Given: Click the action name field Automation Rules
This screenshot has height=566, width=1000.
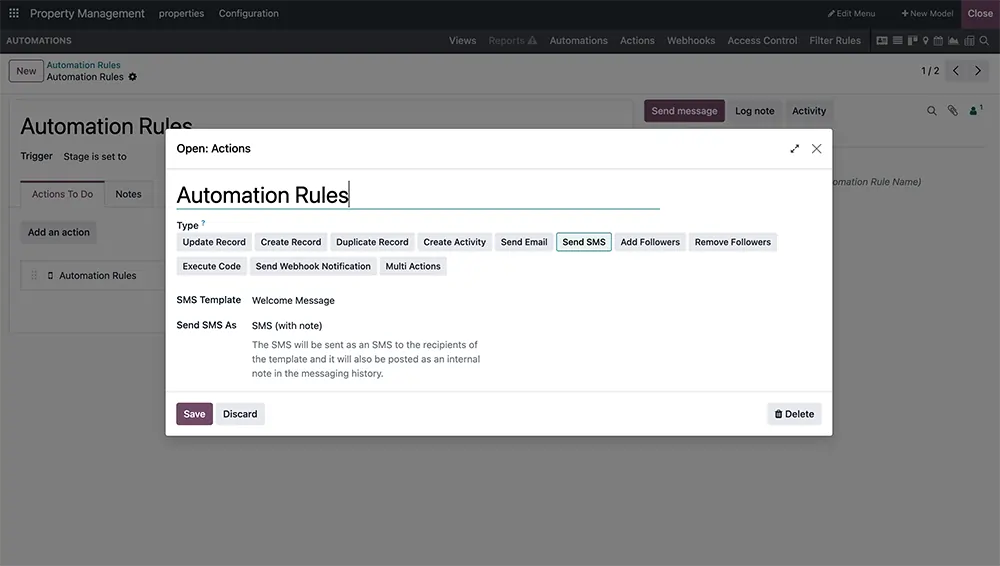Looking at the screenshot, I should 418,195.
